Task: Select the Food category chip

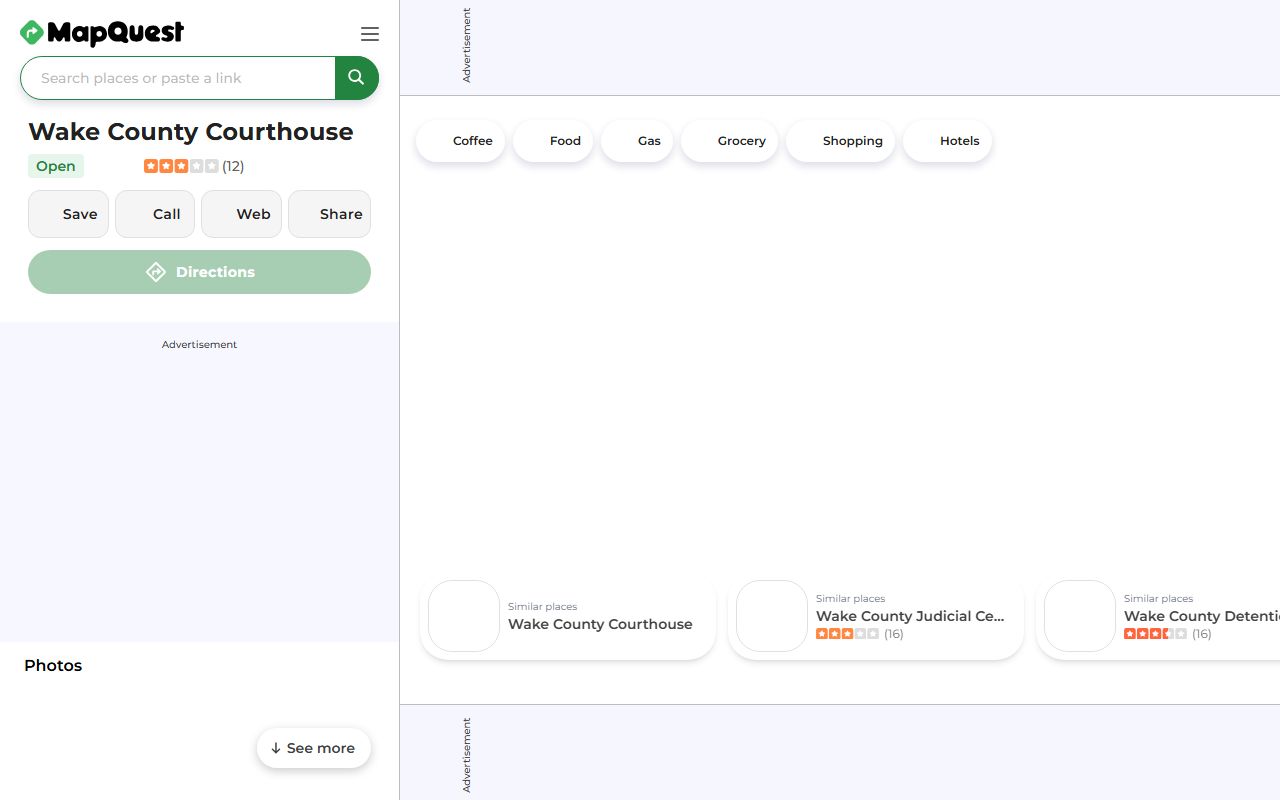Action: [553, 141]
